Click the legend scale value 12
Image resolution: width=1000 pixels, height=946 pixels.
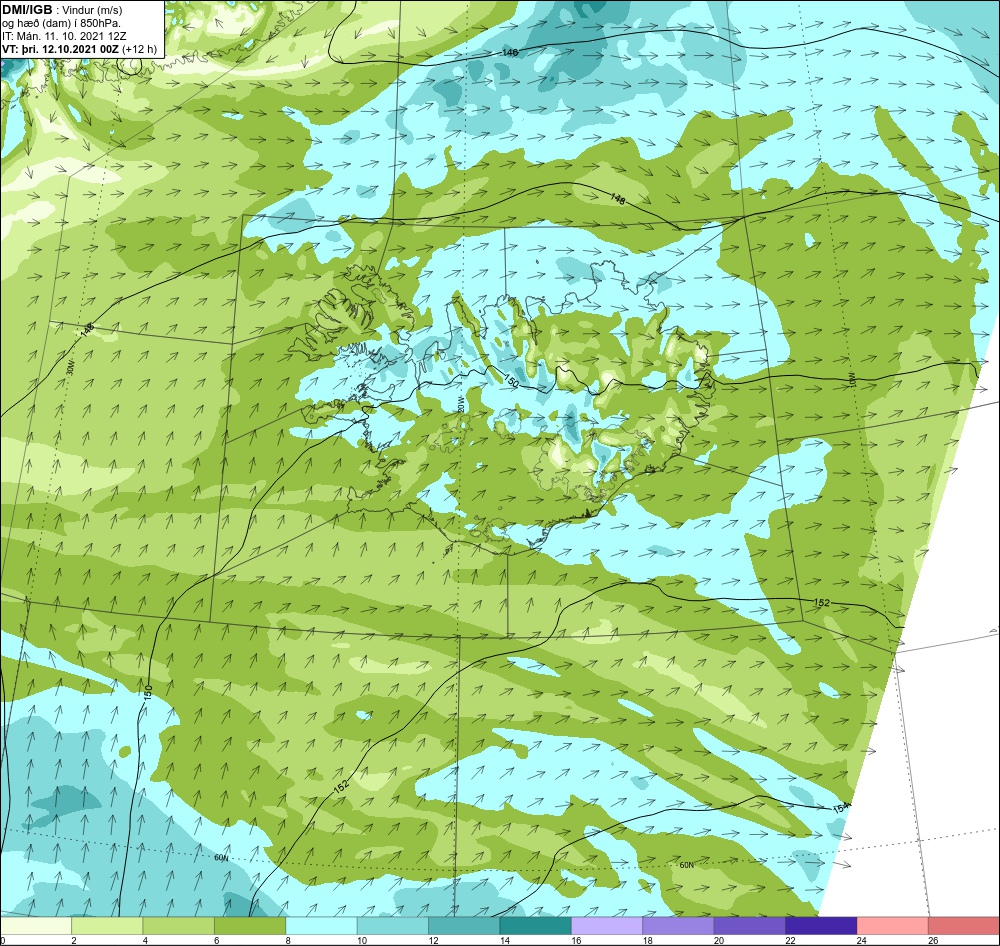pos(434,940)
